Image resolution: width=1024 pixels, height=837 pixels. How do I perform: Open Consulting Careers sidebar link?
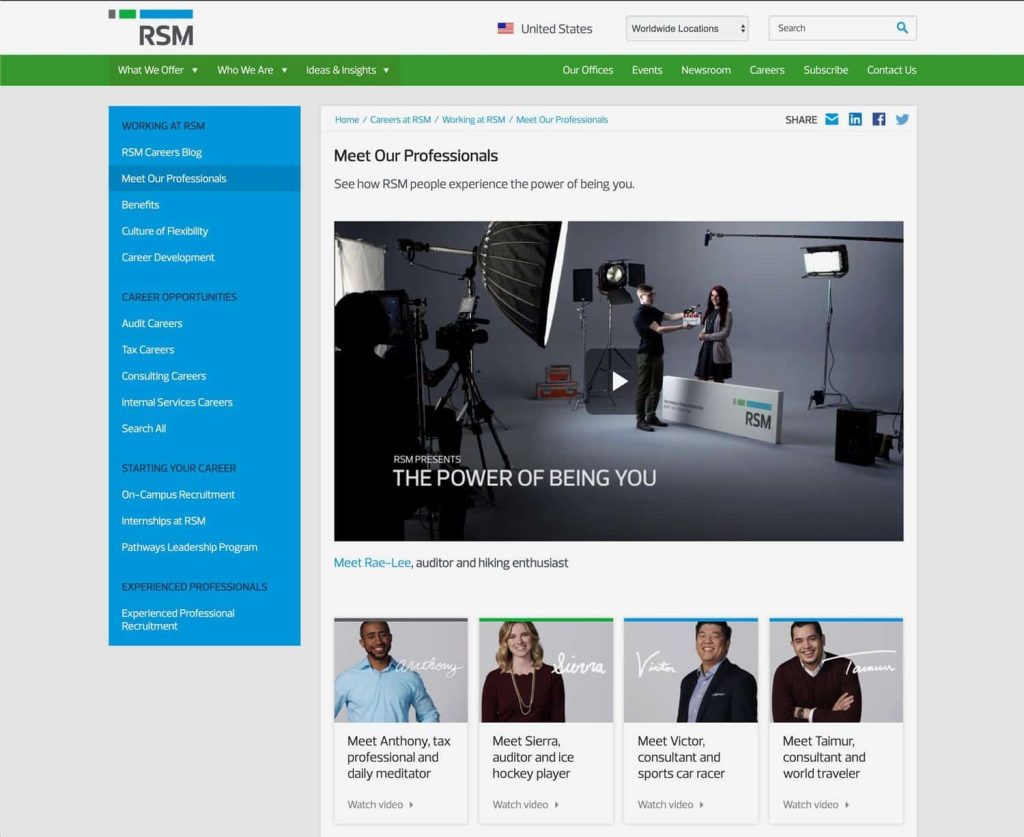pyautogui.click(x=163, y=376)
